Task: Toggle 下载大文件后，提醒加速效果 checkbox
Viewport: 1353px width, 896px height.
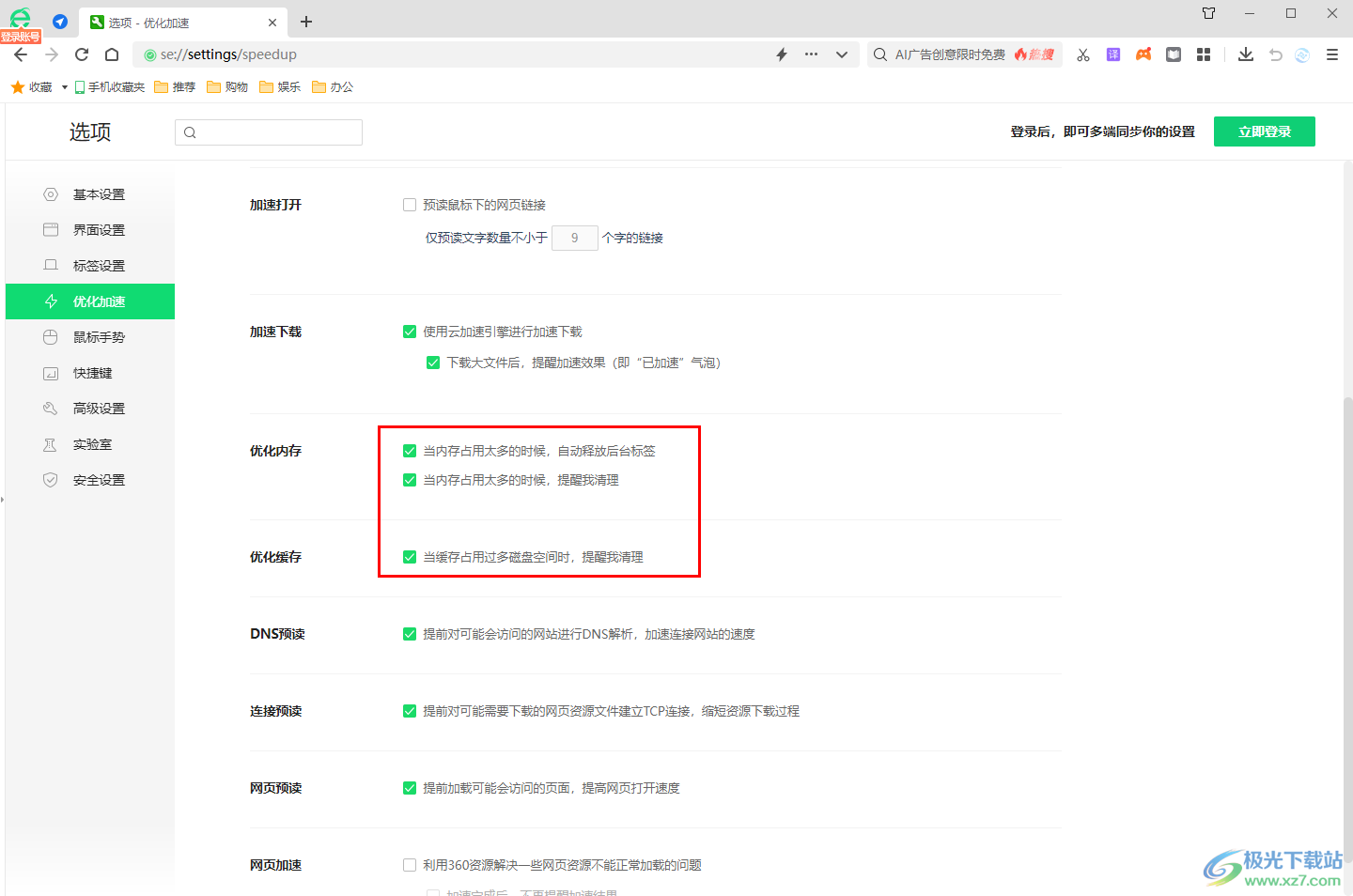Action: point(433,363)
